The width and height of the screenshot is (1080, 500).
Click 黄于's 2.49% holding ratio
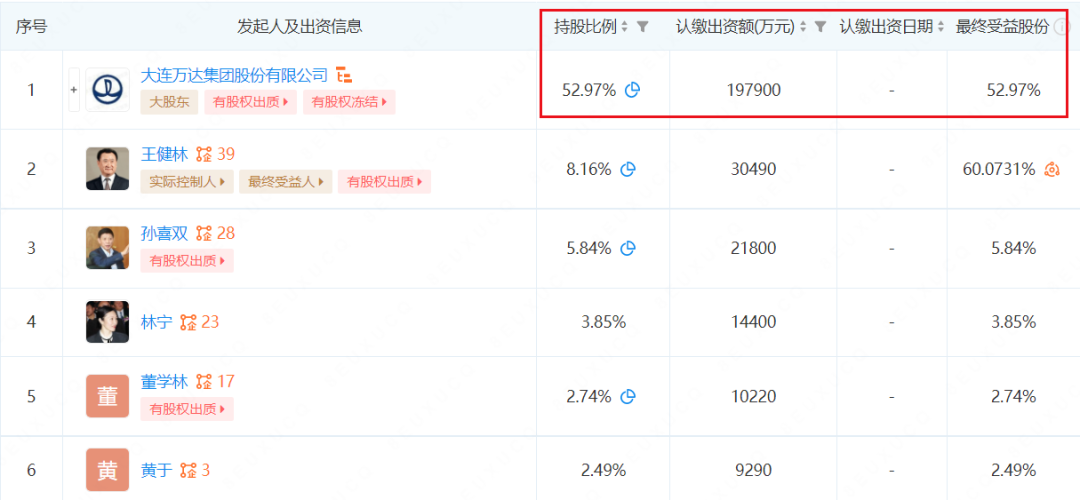point(603,470)
